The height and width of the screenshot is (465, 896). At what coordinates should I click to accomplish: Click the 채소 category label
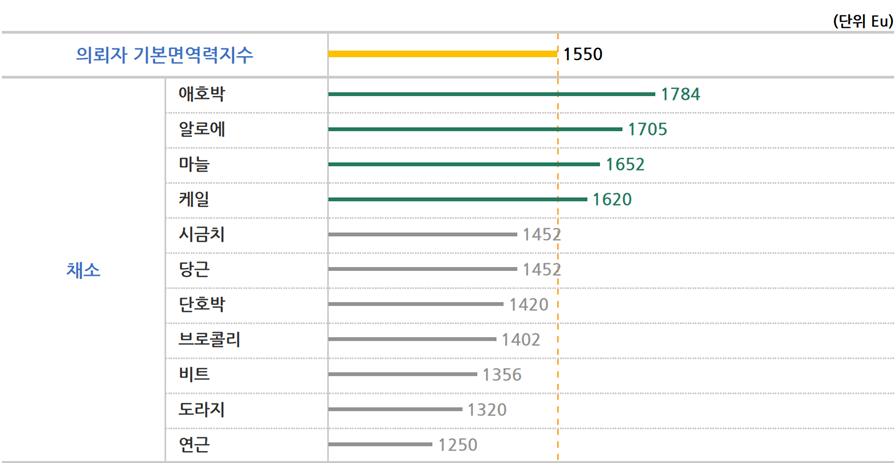pos(83,270)
